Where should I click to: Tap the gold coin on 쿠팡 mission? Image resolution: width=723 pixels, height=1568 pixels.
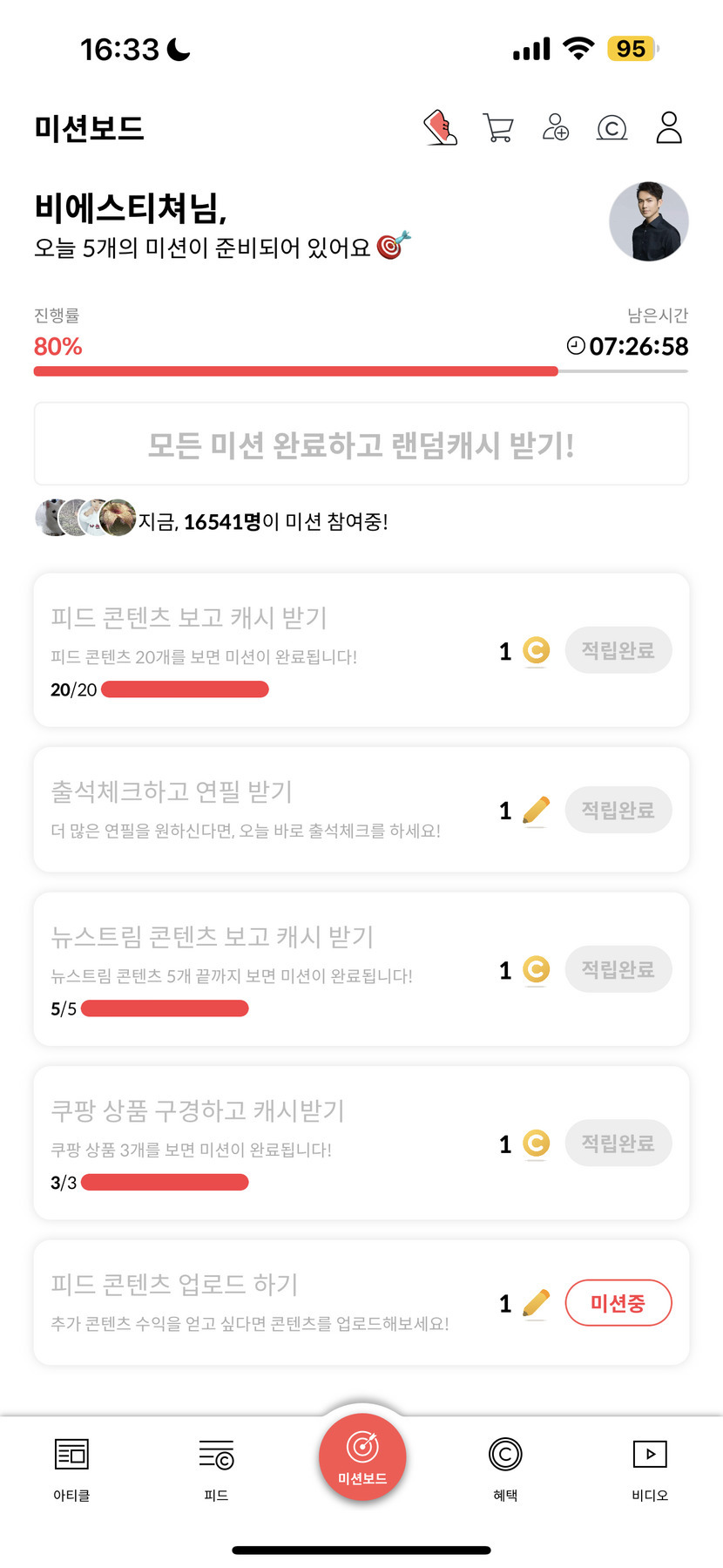[536, 1144]
